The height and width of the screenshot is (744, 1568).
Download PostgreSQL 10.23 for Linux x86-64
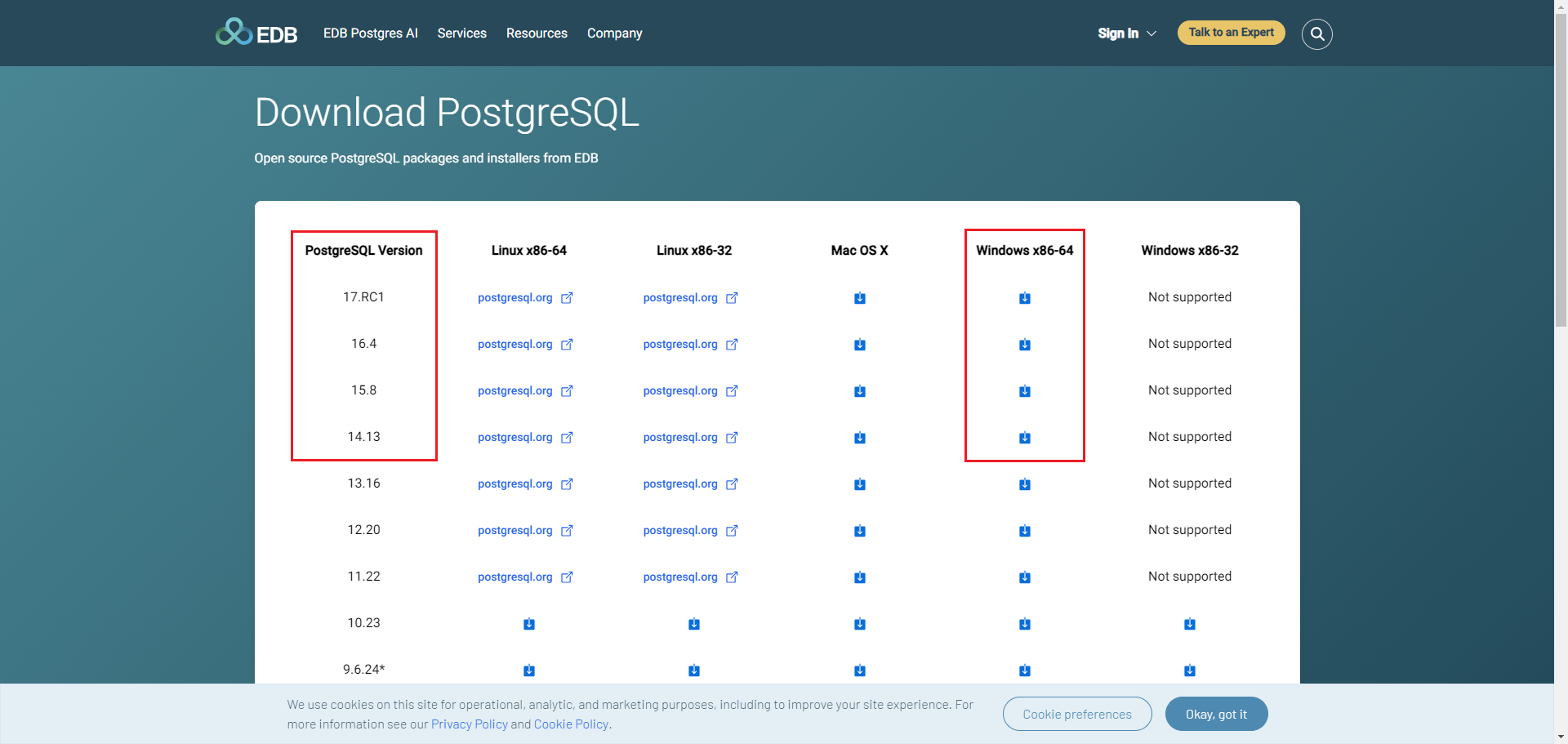point(529,624)
